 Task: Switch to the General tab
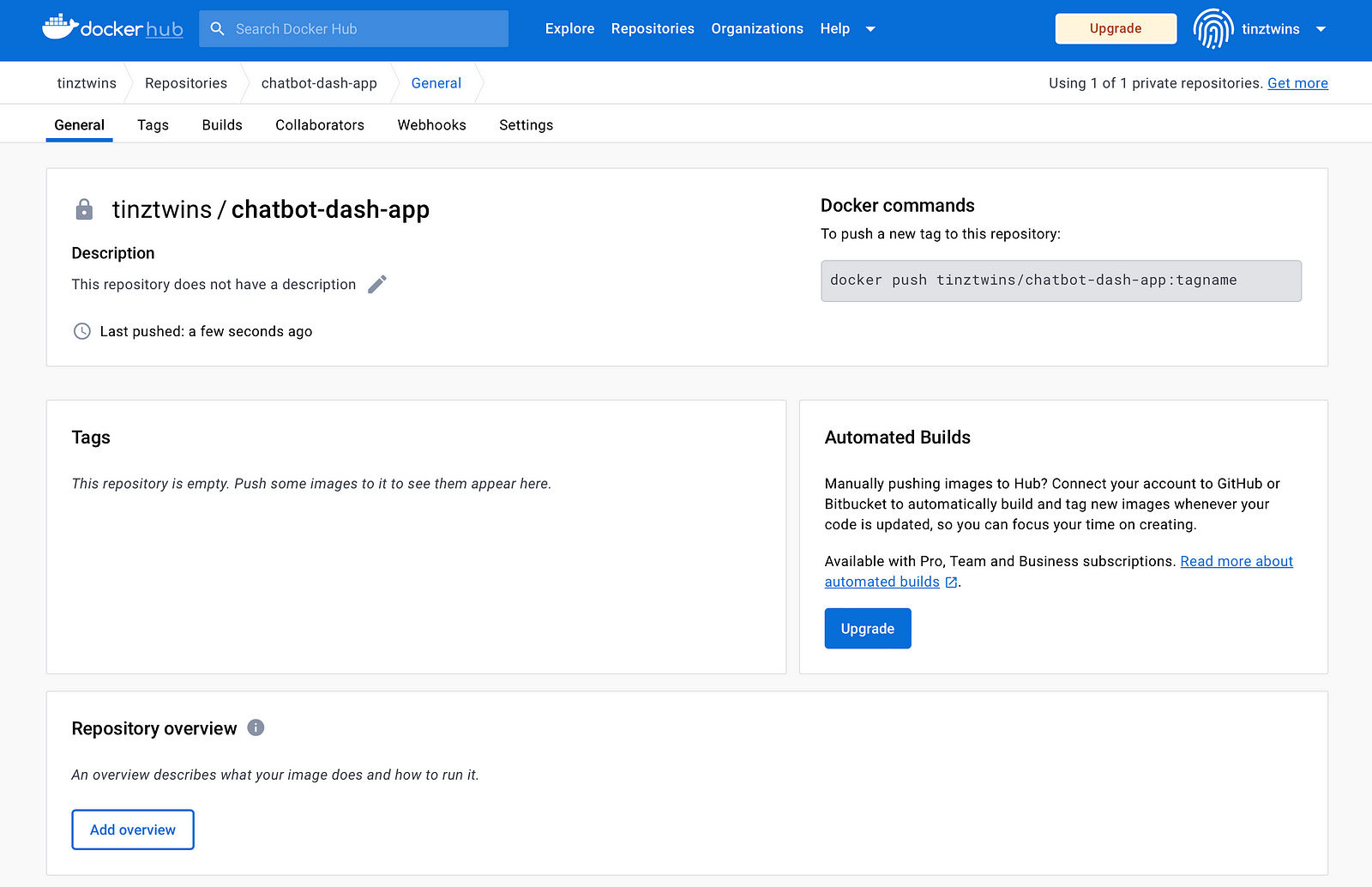click(79, 125)
